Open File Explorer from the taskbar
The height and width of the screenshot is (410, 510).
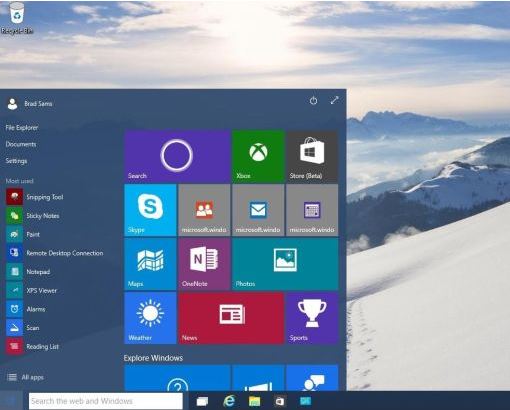click(x=254, y=401)
